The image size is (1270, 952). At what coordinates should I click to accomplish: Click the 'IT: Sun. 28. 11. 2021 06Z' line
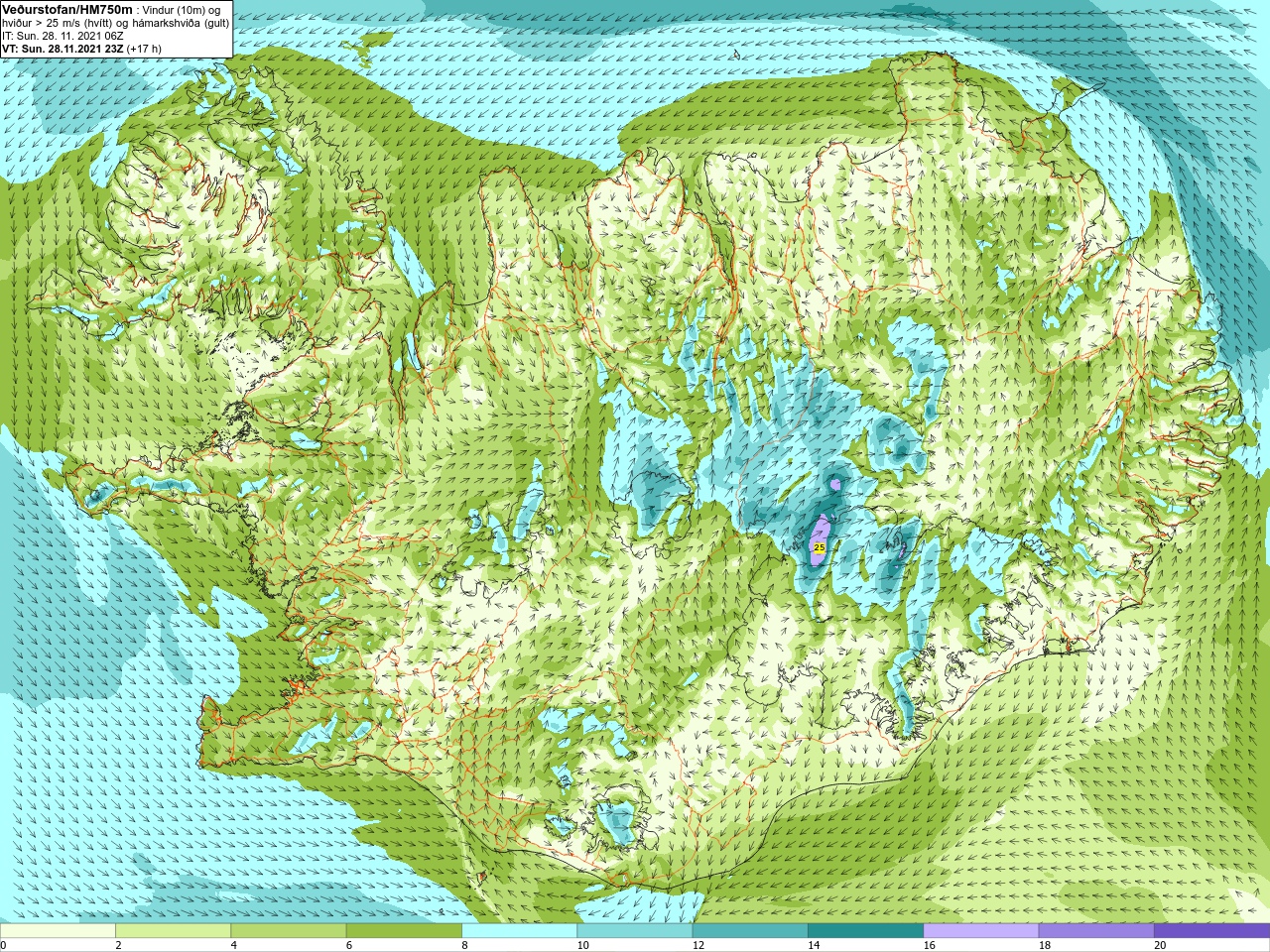[x=63, y=36]
